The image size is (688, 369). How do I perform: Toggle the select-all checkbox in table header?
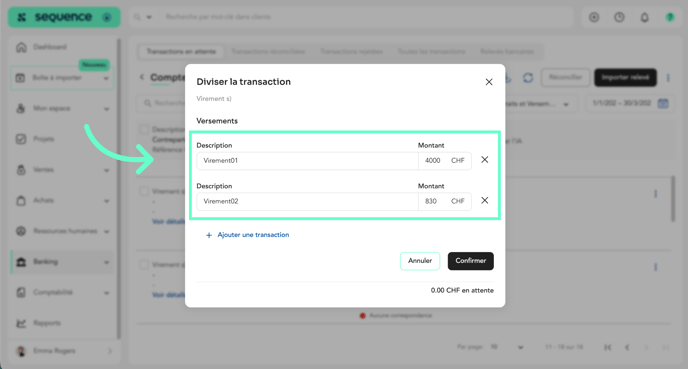(x=144, y=129)
